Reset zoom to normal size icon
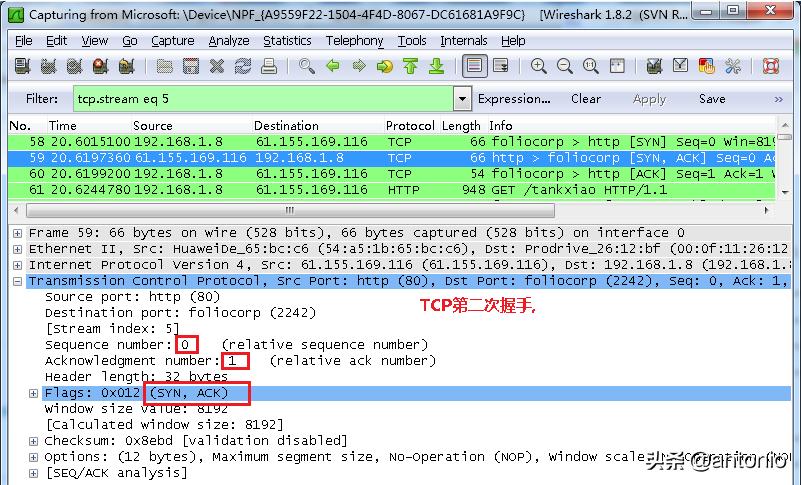This screenshot has height=485, width=801. pyautogui.click(x=591, y=66)
